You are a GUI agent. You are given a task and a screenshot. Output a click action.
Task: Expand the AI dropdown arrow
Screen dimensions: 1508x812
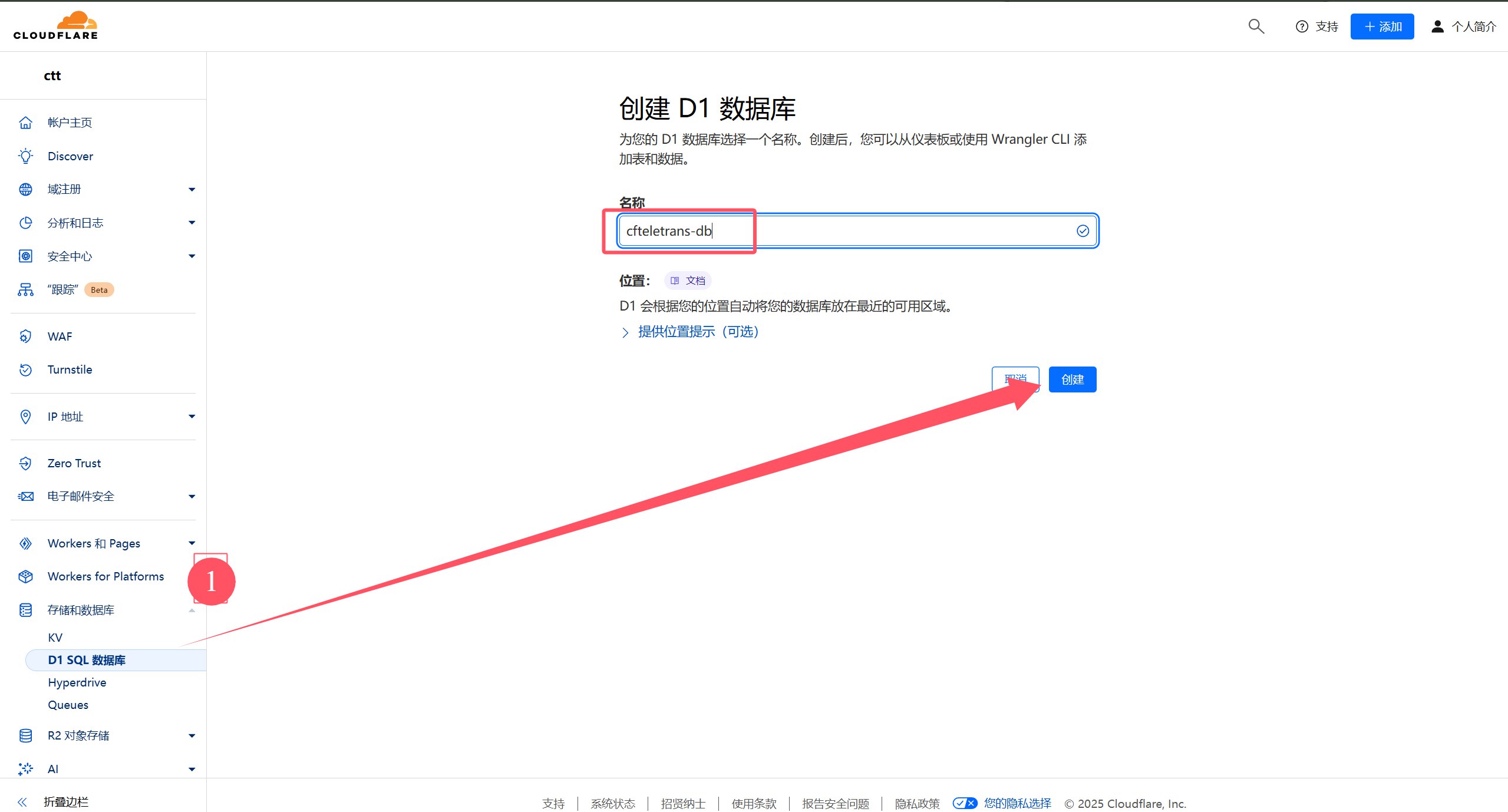click(x=192, y=769)
